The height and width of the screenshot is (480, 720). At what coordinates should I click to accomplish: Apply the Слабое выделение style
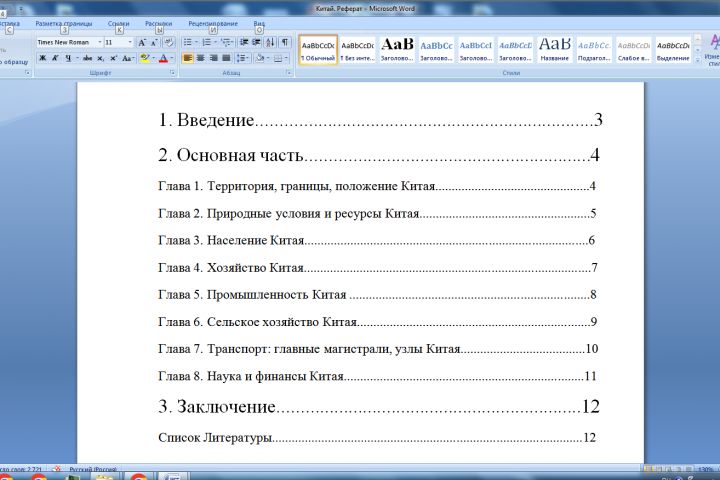[634, 50]
